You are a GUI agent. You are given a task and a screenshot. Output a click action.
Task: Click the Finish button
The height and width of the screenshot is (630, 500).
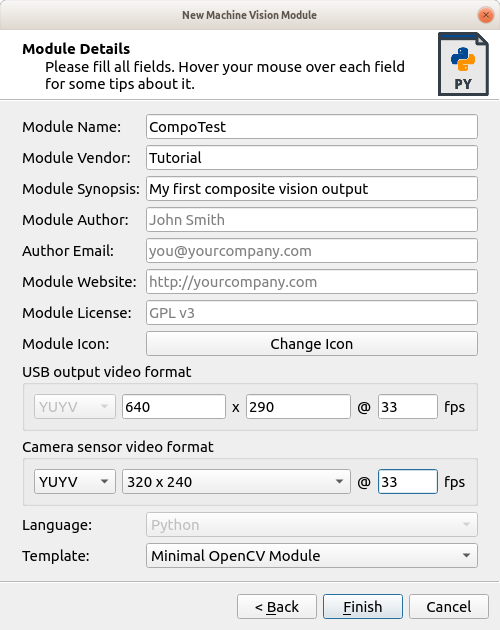[363, 607]
